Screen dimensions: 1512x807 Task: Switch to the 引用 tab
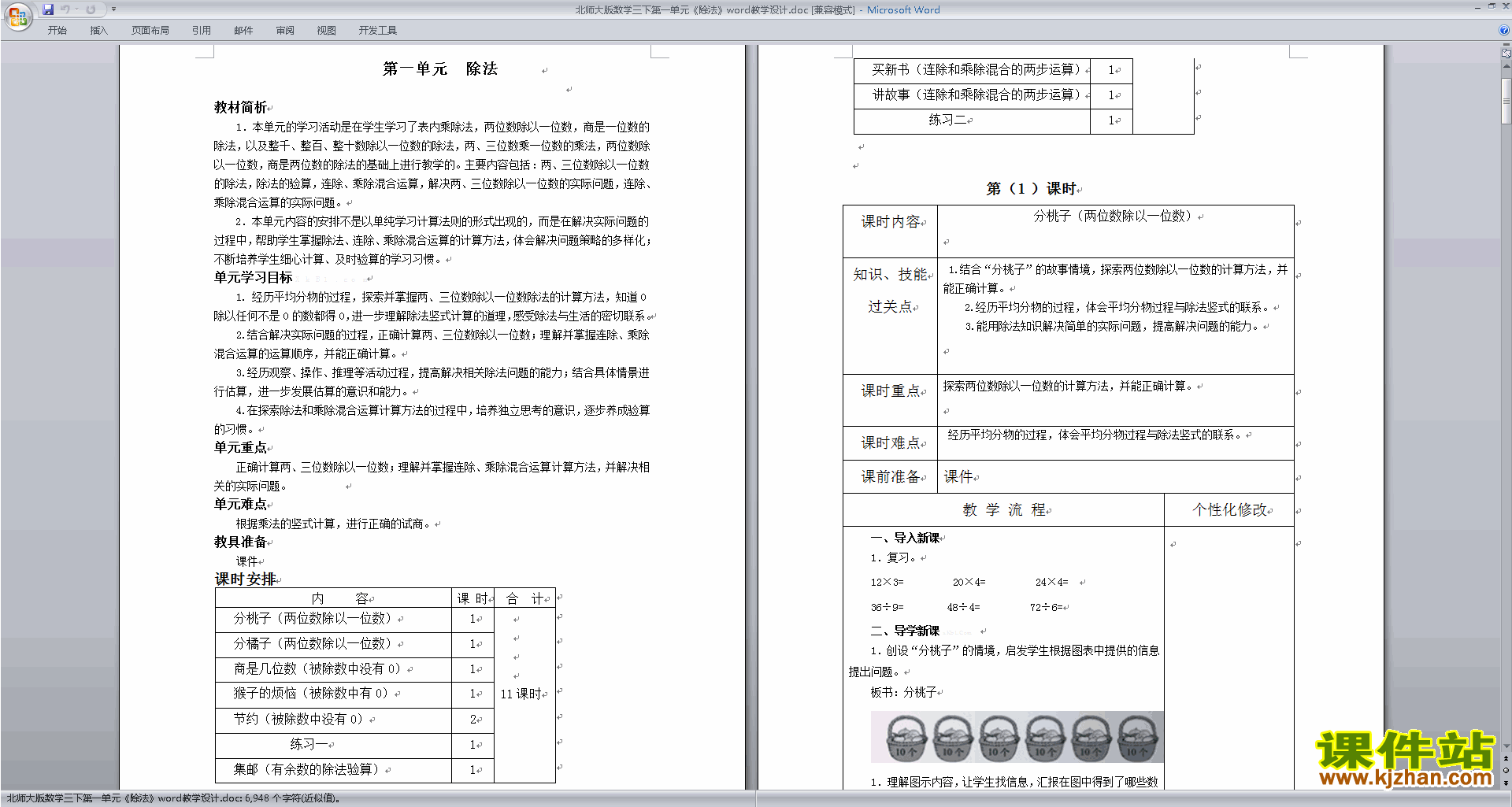click(x=202, y=30)
